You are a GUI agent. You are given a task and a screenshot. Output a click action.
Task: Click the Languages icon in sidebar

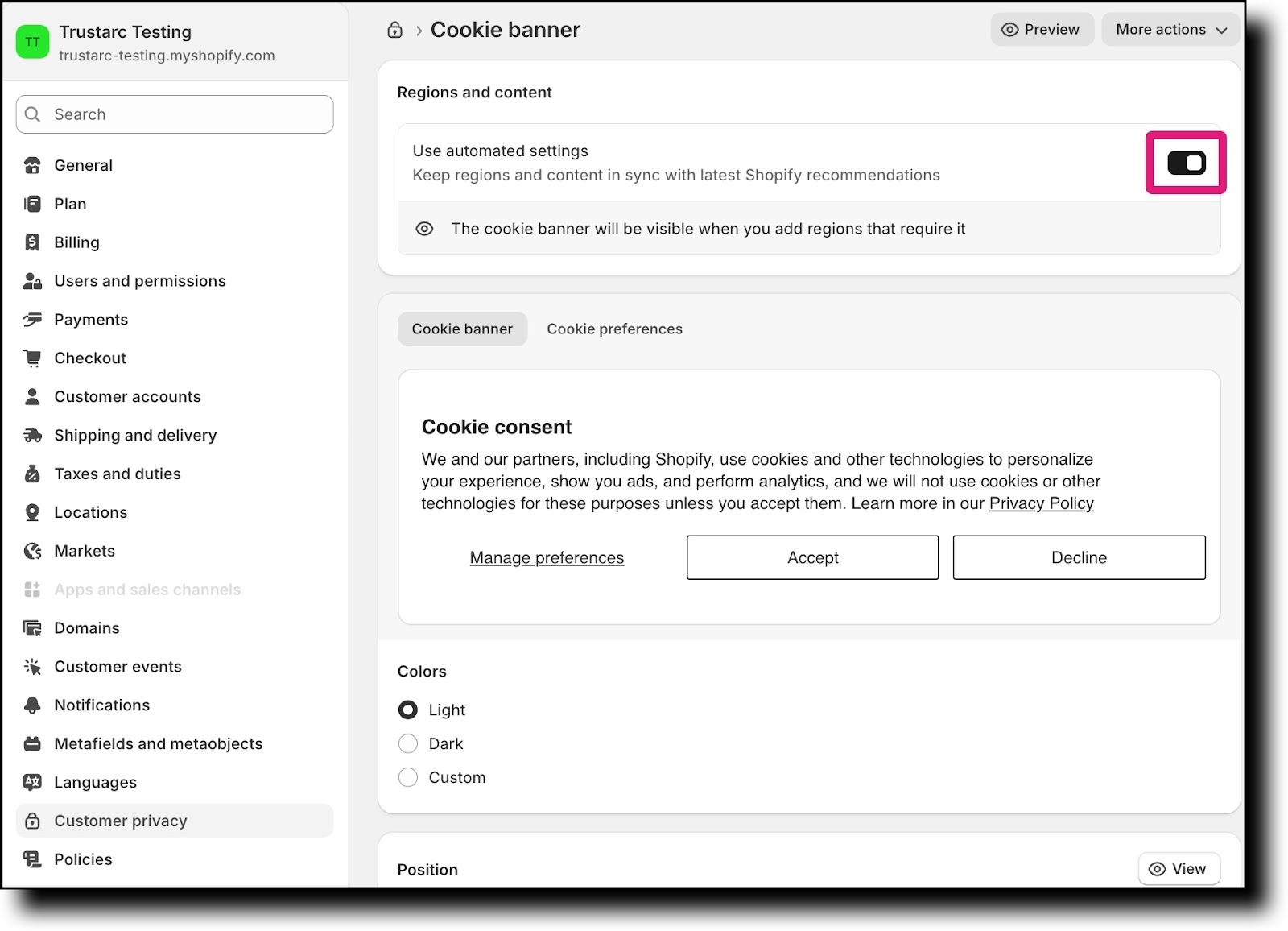coord(32,782)
